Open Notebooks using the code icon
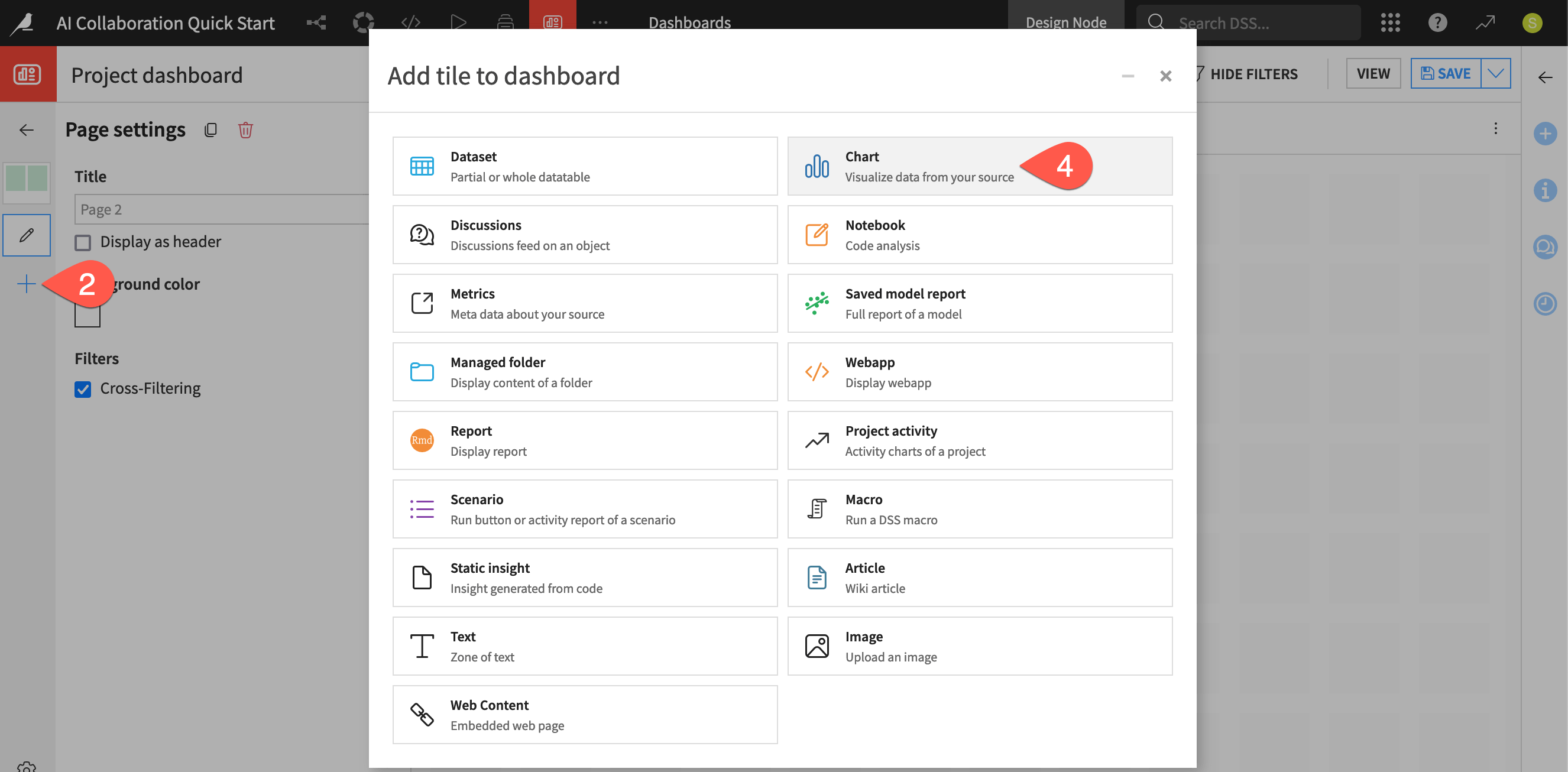Image resolution: width=1568 pixels, height=772 pixels. 410,22
